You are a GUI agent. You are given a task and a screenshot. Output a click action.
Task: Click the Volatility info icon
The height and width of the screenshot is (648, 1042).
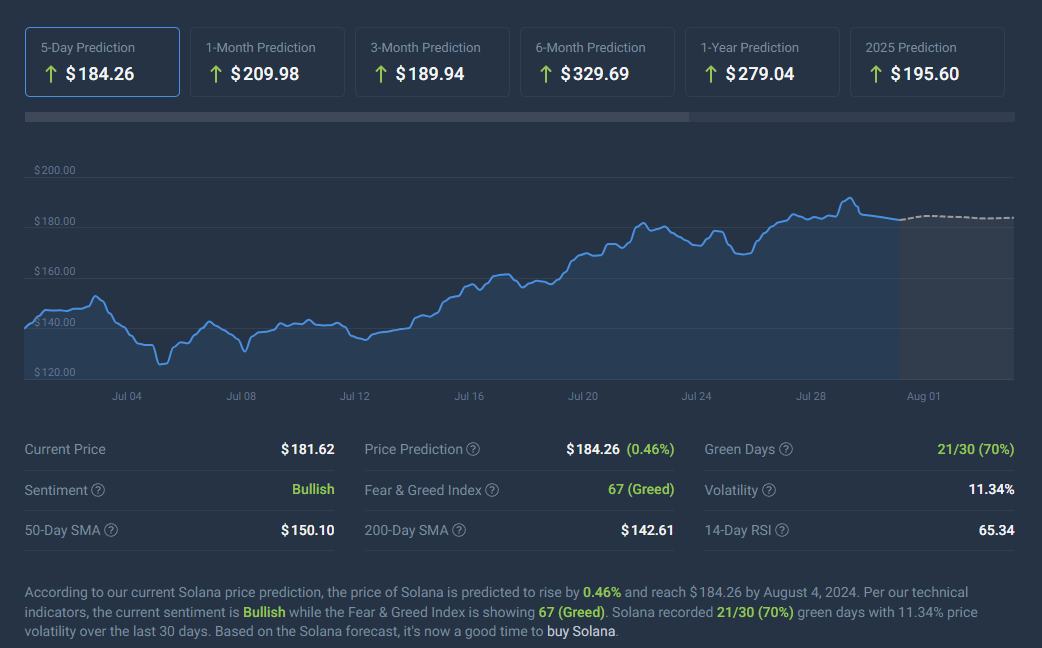[769, 490]
